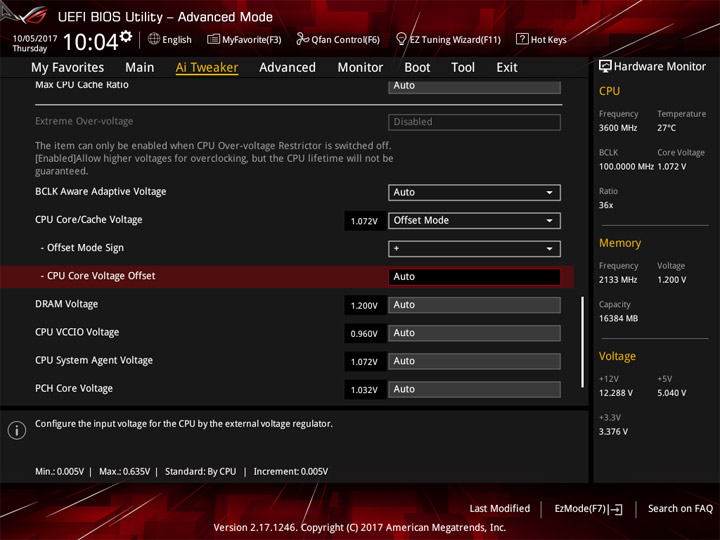Viewport: 720px width, 540px height.
Task: Go to the Advanced tab
Action: [287, 68]
